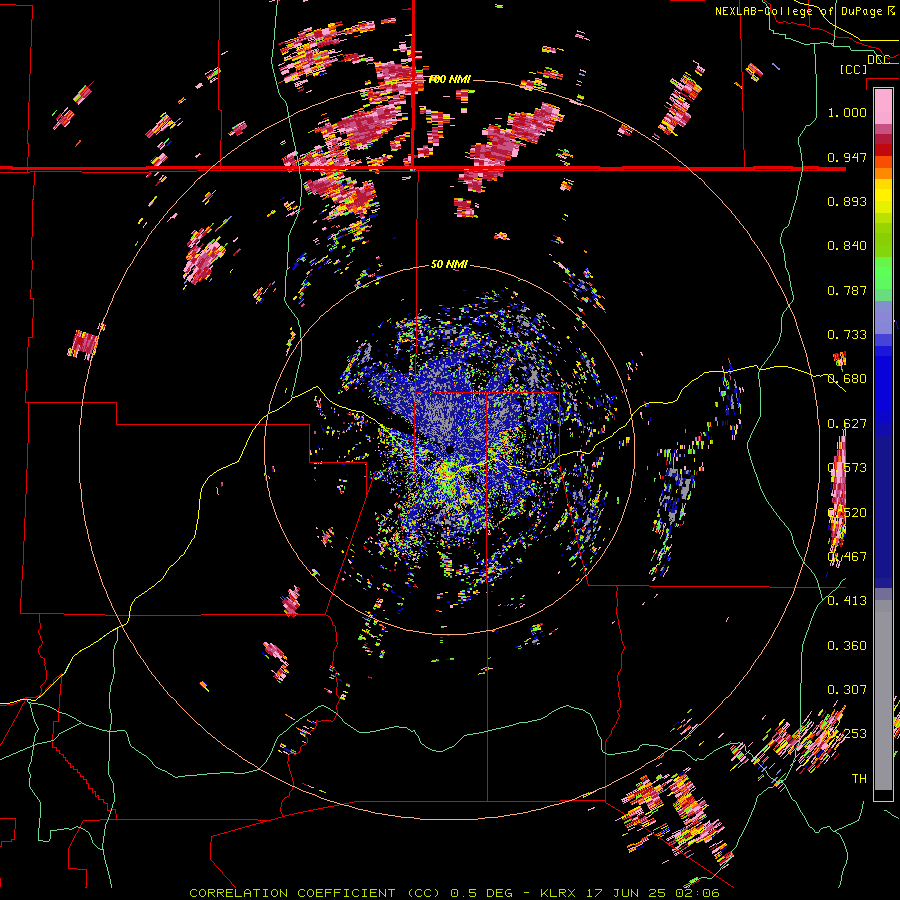Click the radar site dot at ring center
Viewport: 900px width, 900px height.
pos(449,449)
